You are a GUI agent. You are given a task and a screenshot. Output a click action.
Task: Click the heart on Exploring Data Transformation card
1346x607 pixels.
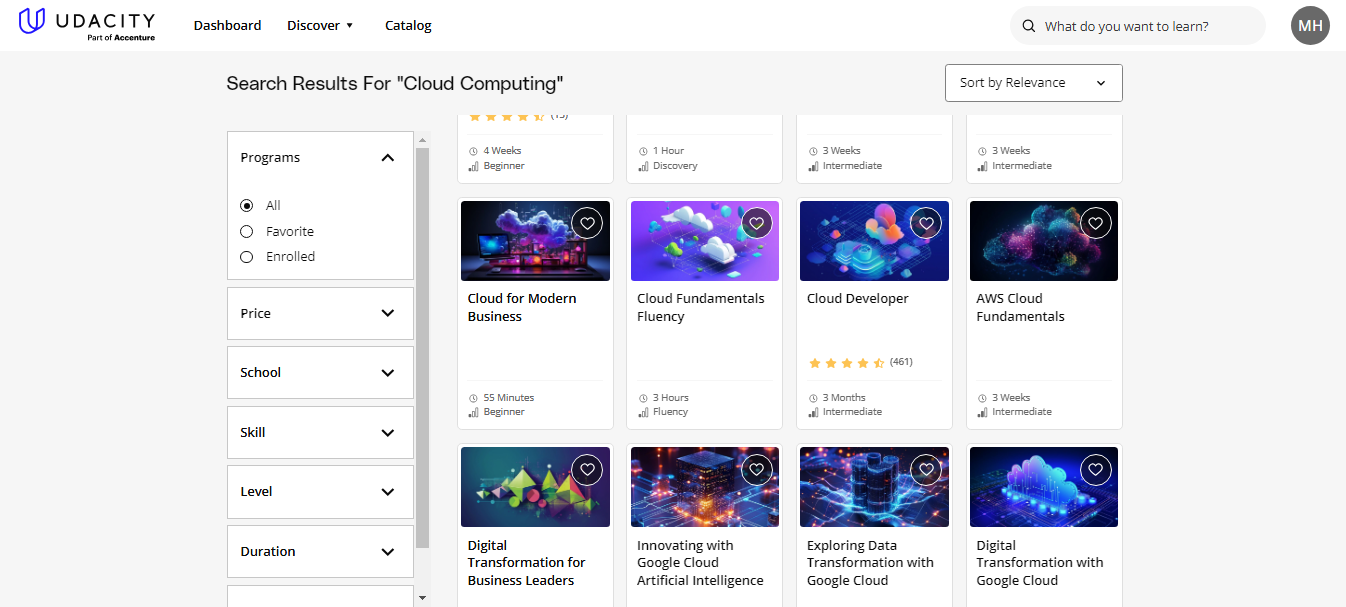(925, 468)
